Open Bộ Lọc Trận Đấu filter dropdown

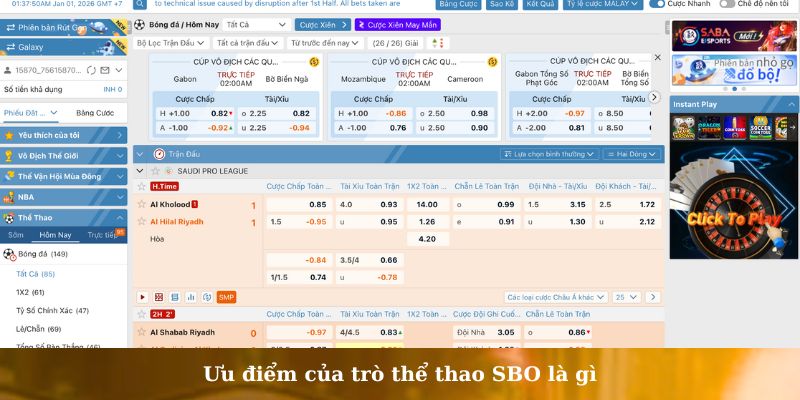tap(171, 43)
